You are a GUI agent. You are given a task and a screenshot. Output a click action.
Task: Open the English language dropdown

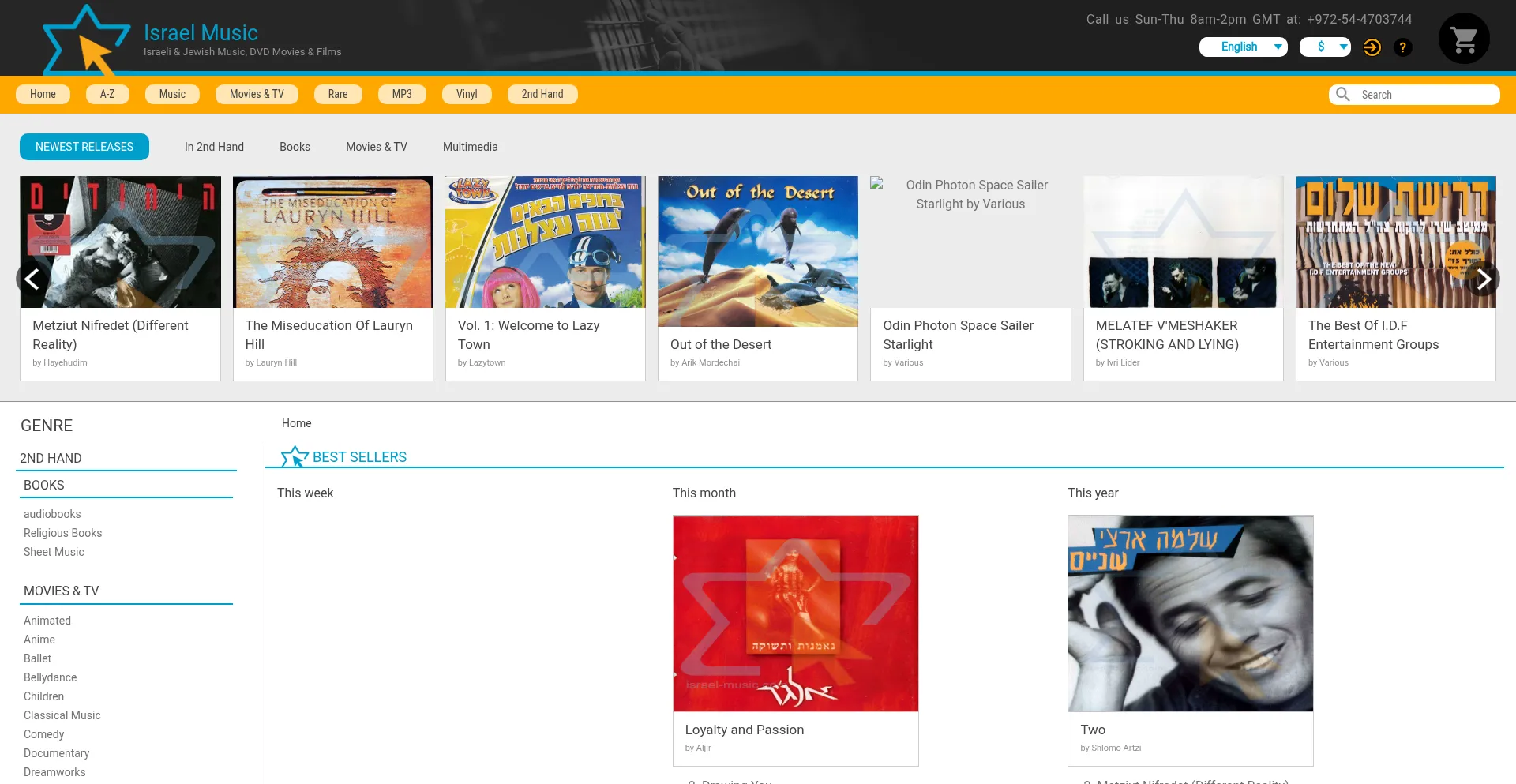[1243, 47]
